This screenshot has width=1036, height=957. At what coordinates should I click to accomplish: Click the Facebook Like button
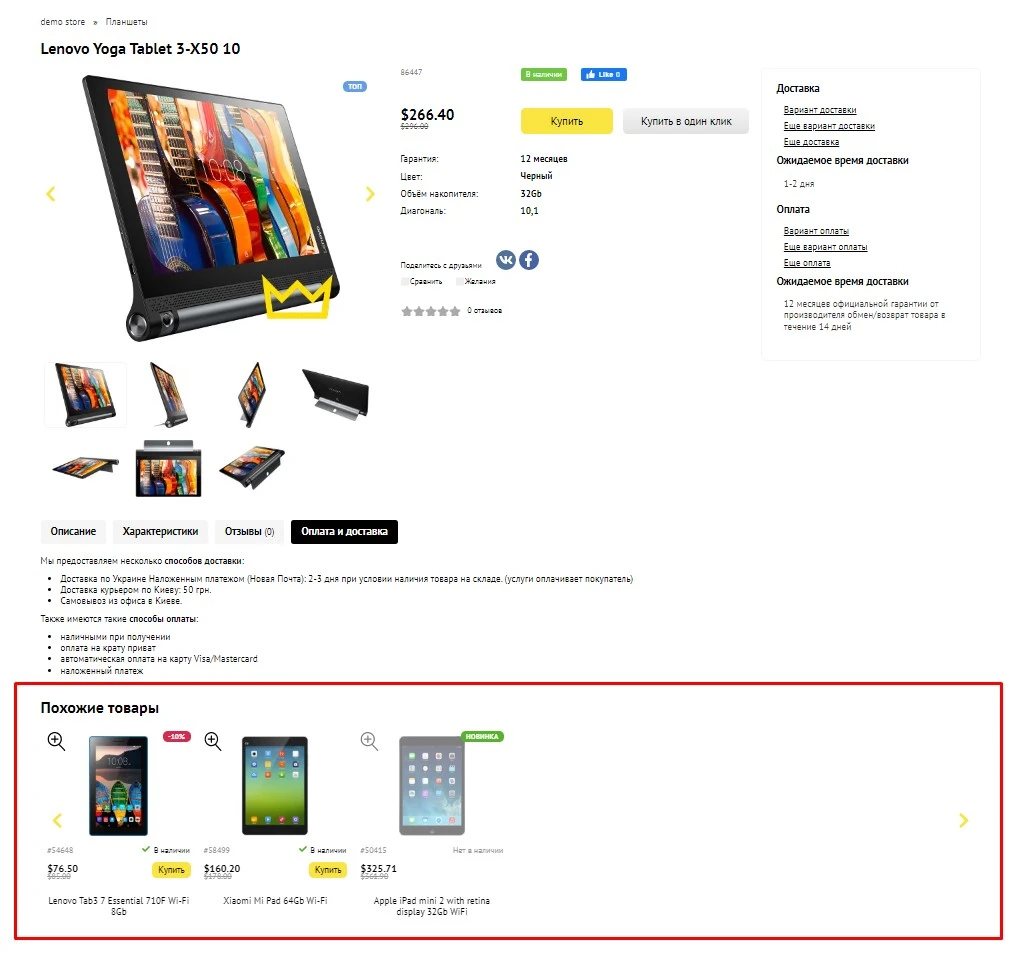coord(604,75)
